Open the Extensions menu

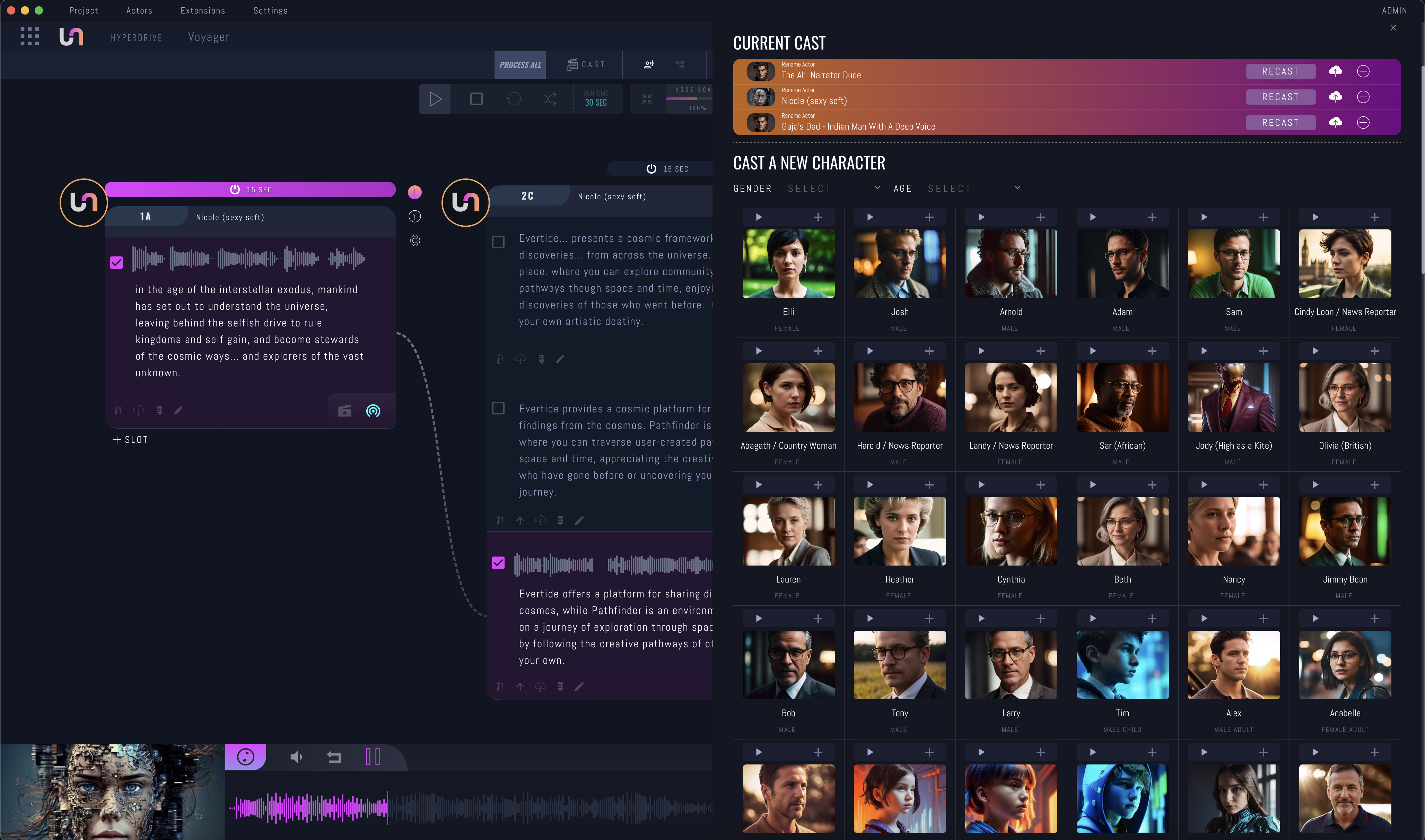click(x=203, y=11)
